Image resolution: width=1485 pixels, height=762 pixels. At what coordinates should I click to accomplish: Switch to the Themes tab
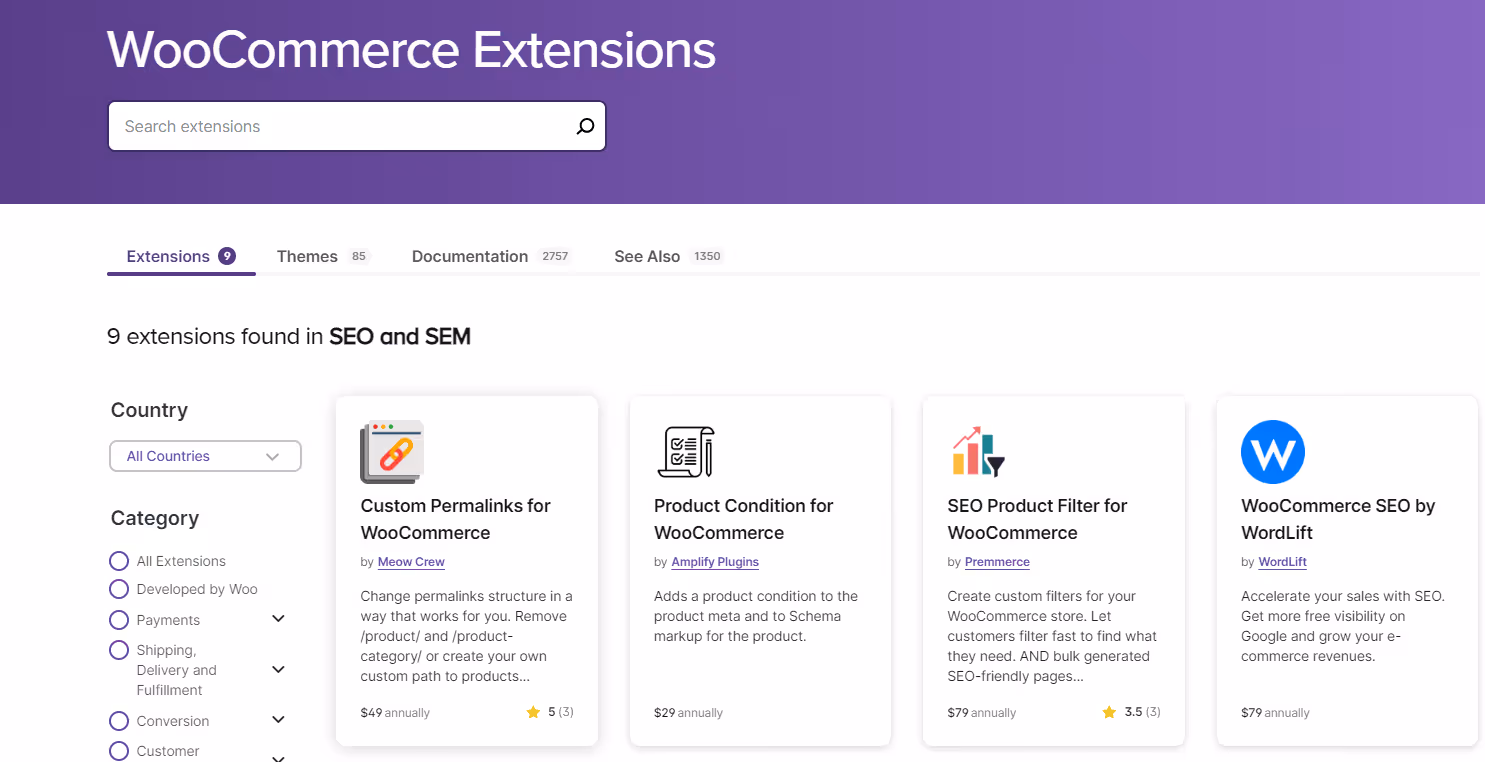[307, 256]
